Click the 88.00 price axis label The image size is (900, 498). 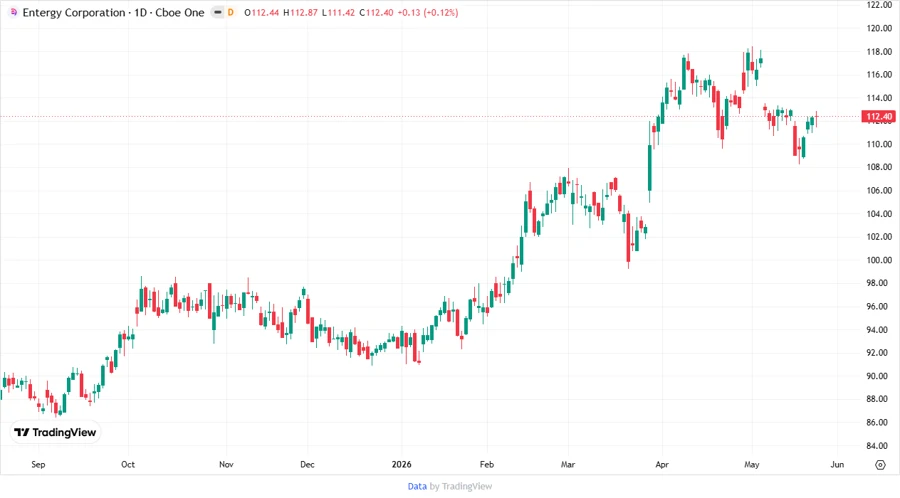tap(881, 399)
